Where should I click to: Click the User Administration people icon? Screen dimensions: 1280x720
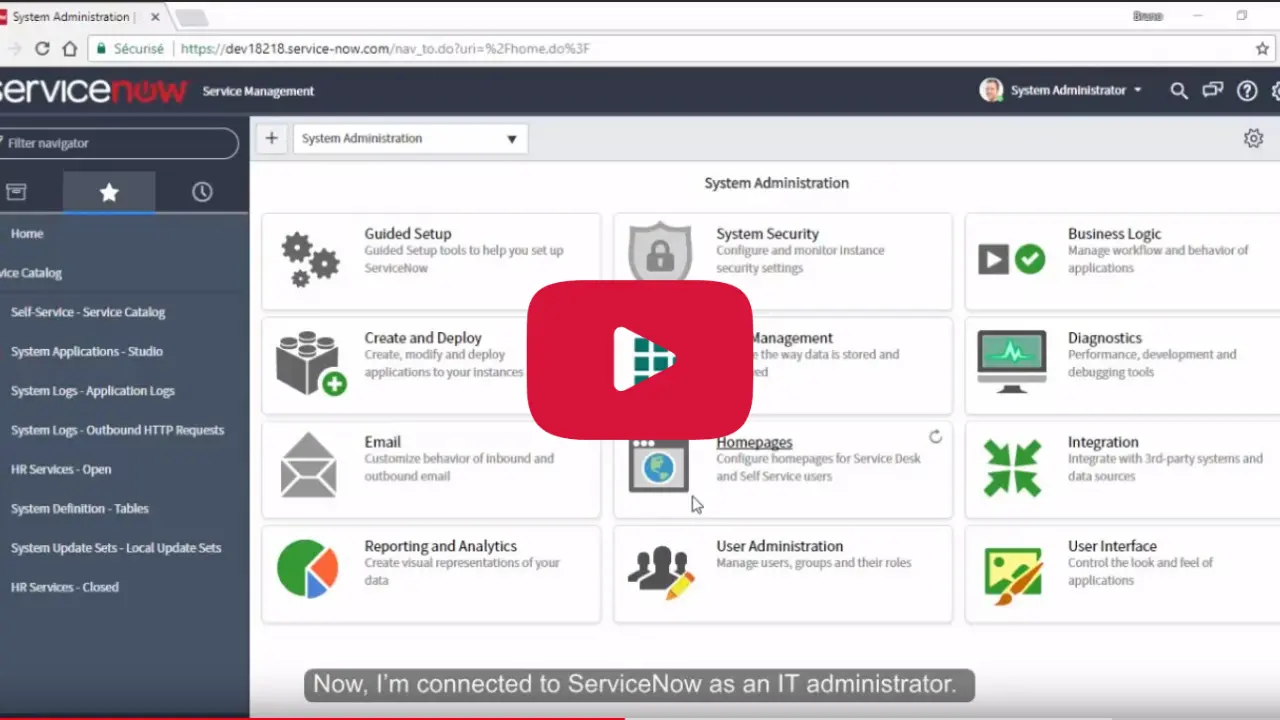661,571
